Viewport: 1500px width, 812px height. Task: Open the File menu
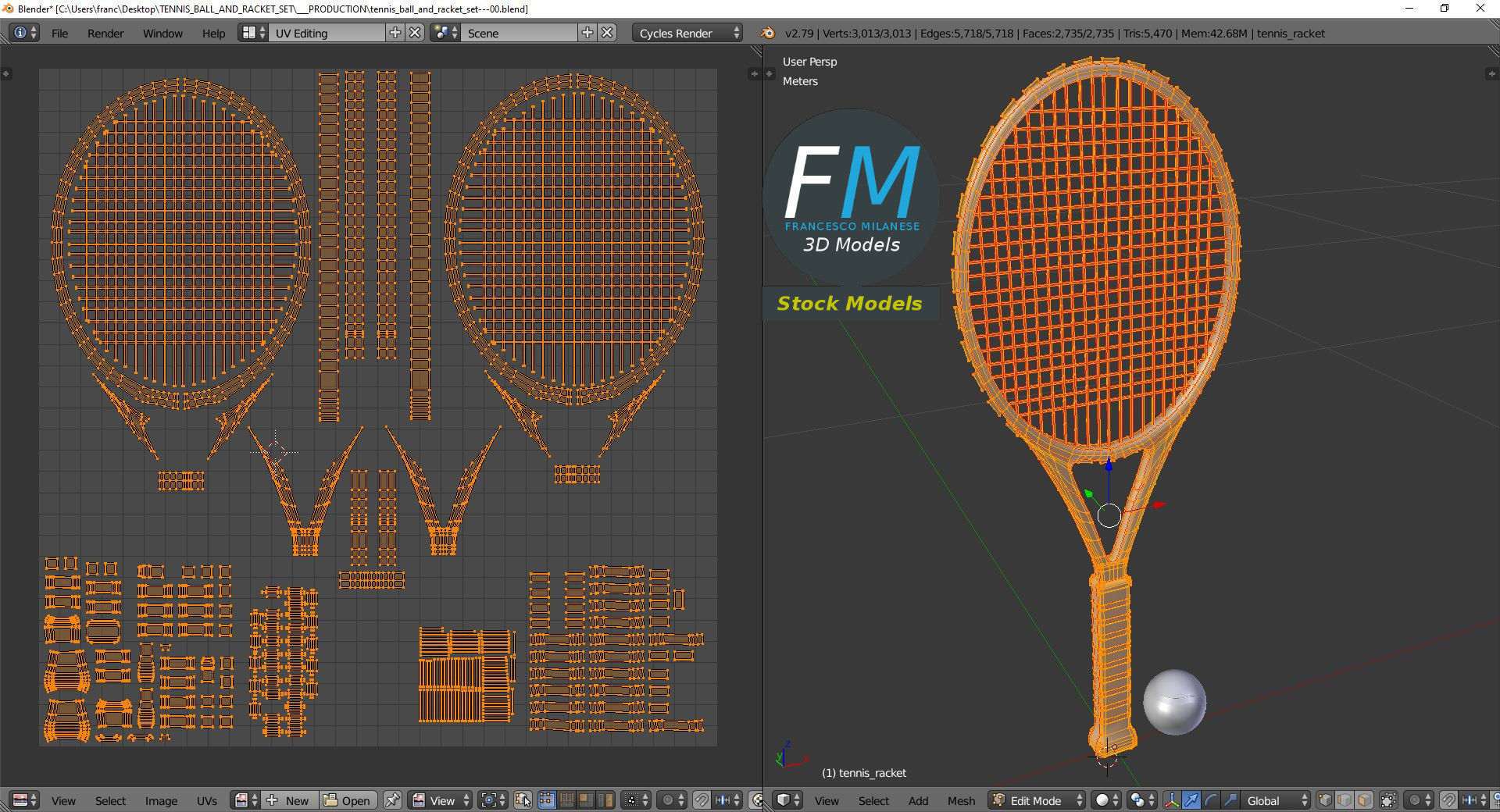pyautogui.click(x=59, y=34)
